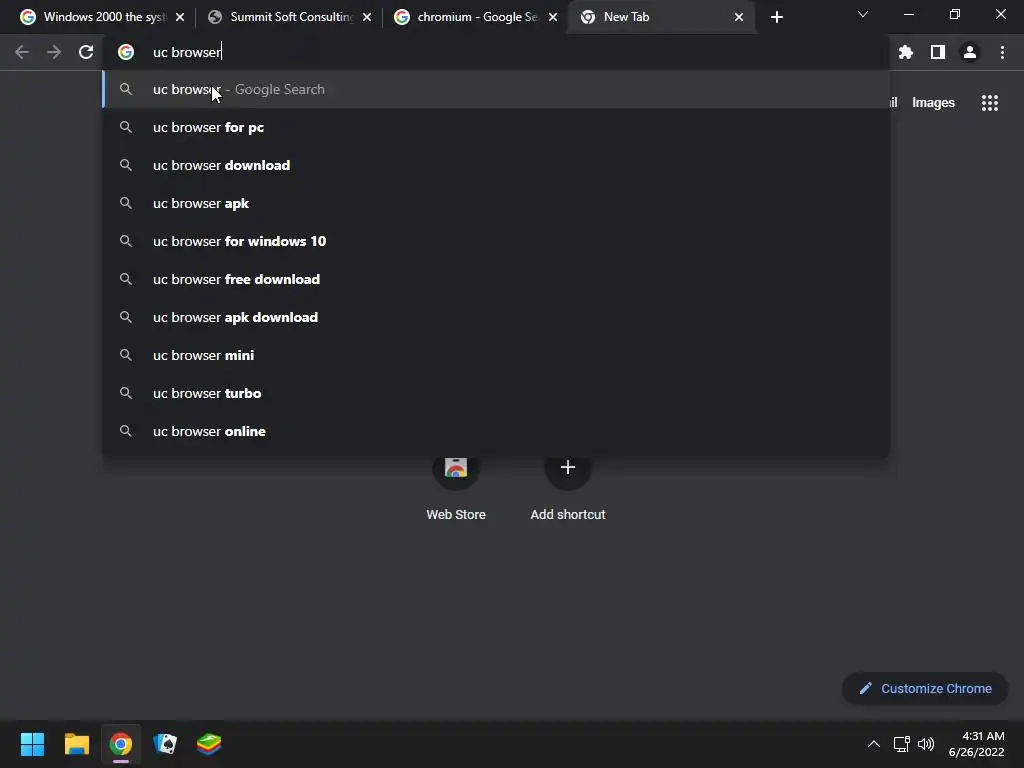Screen dimensions: 1024x768
Task: Open the clock and date panel
Action: [x=976, y=744]
